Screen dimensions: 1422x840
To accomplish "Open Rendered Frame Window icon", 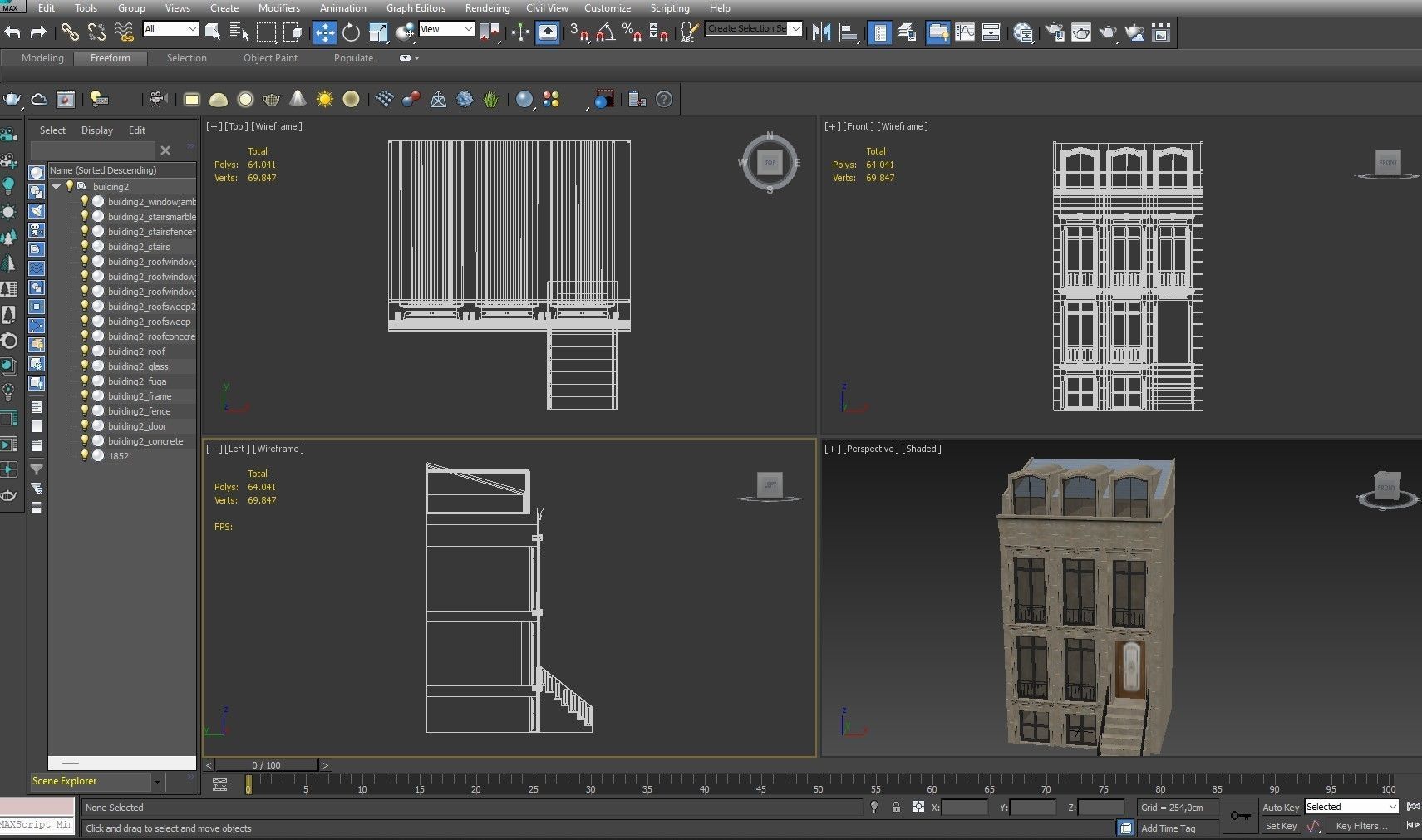I will [1080, 32].
